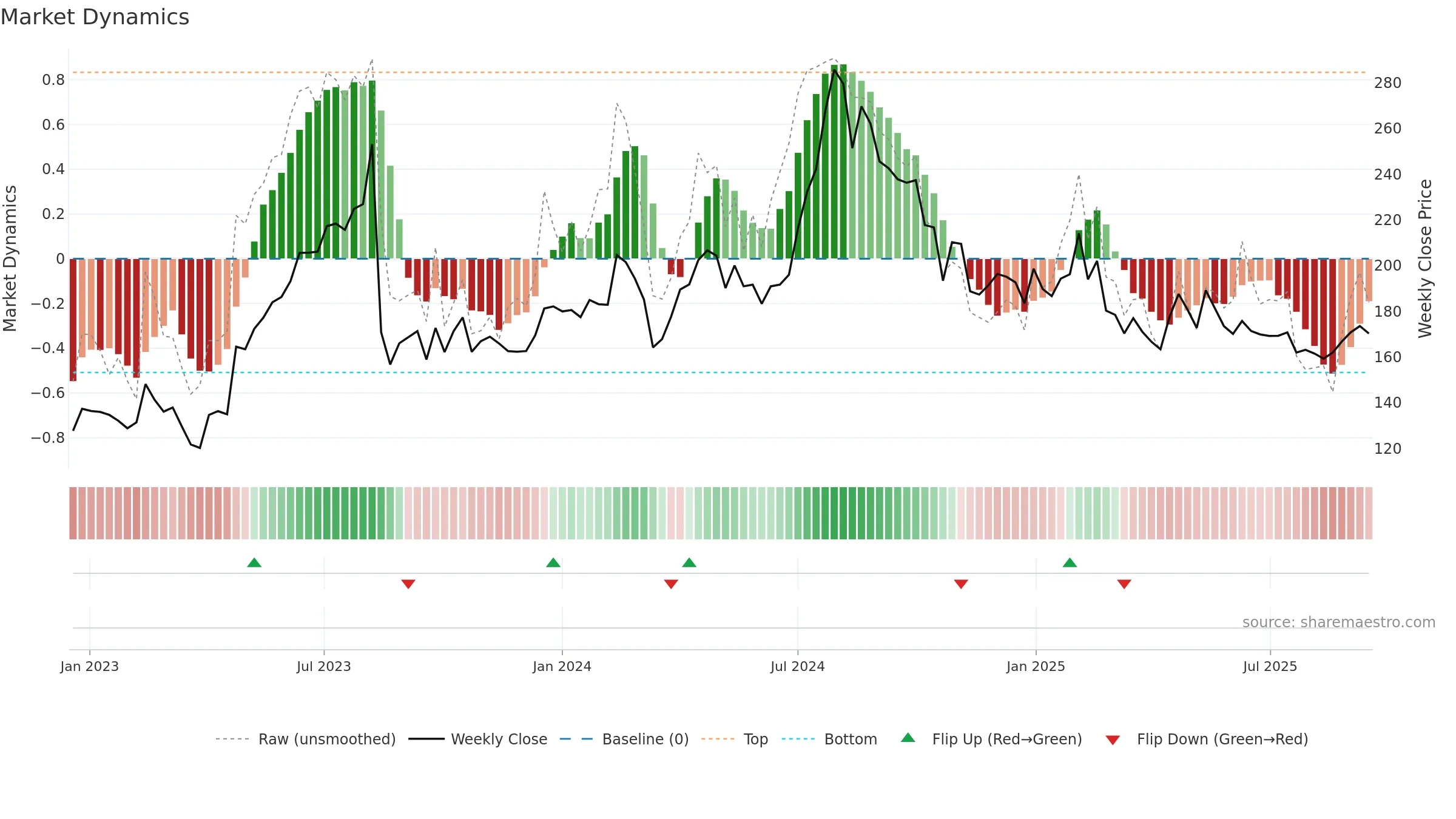Click the first flip-up marker before Jul 2023
The image size is (1456, 819).
pos(254,562)
